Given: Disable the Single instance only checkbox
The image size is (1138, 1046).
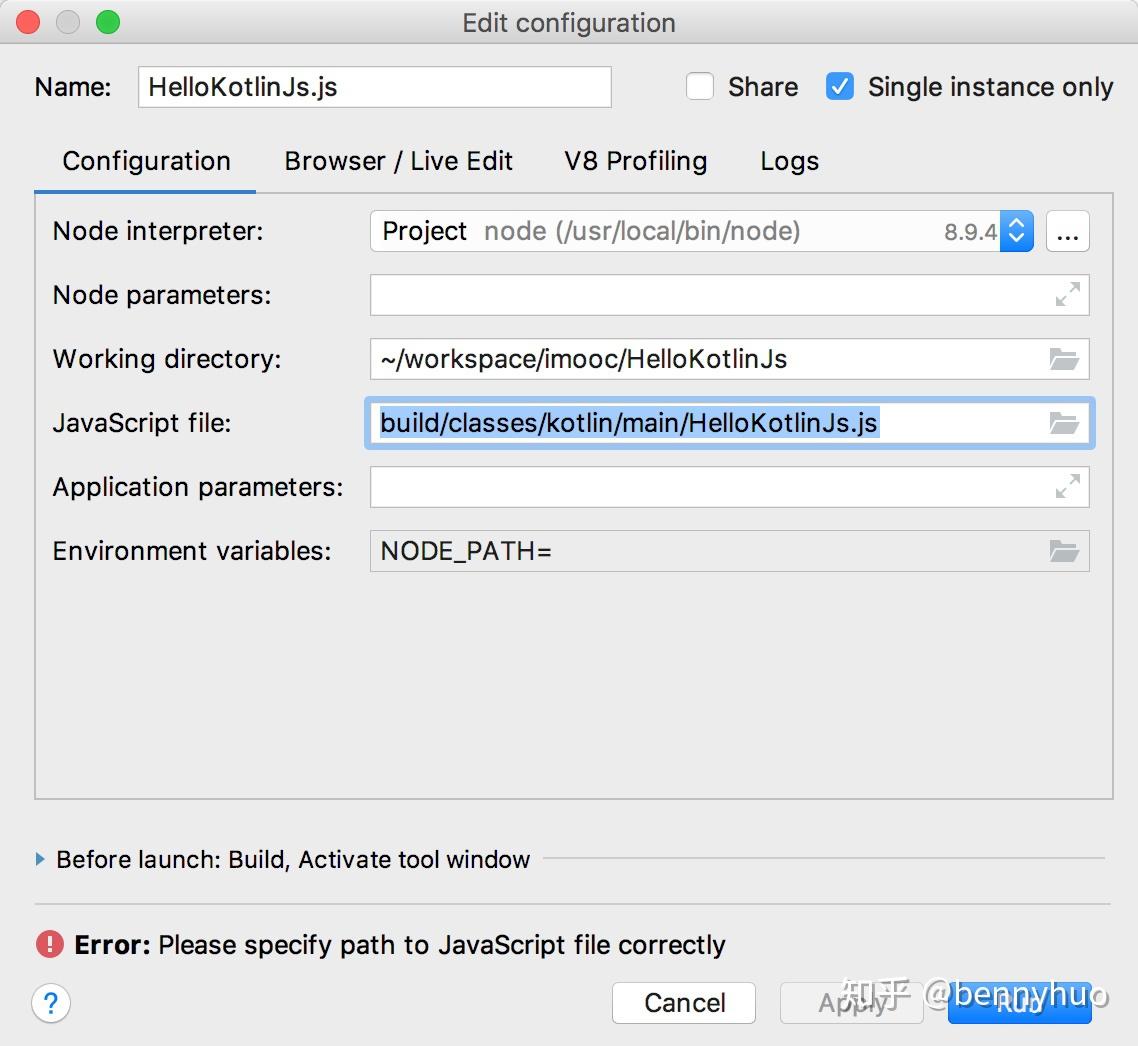Looking at the screenshot, I should [x=840, y=87].
